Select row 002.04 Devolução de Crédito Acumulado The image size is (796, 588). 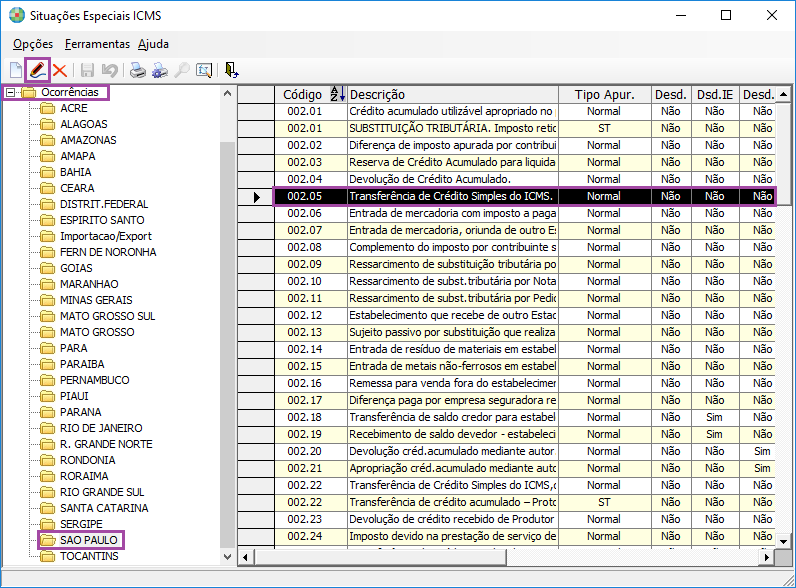(524, 179)
